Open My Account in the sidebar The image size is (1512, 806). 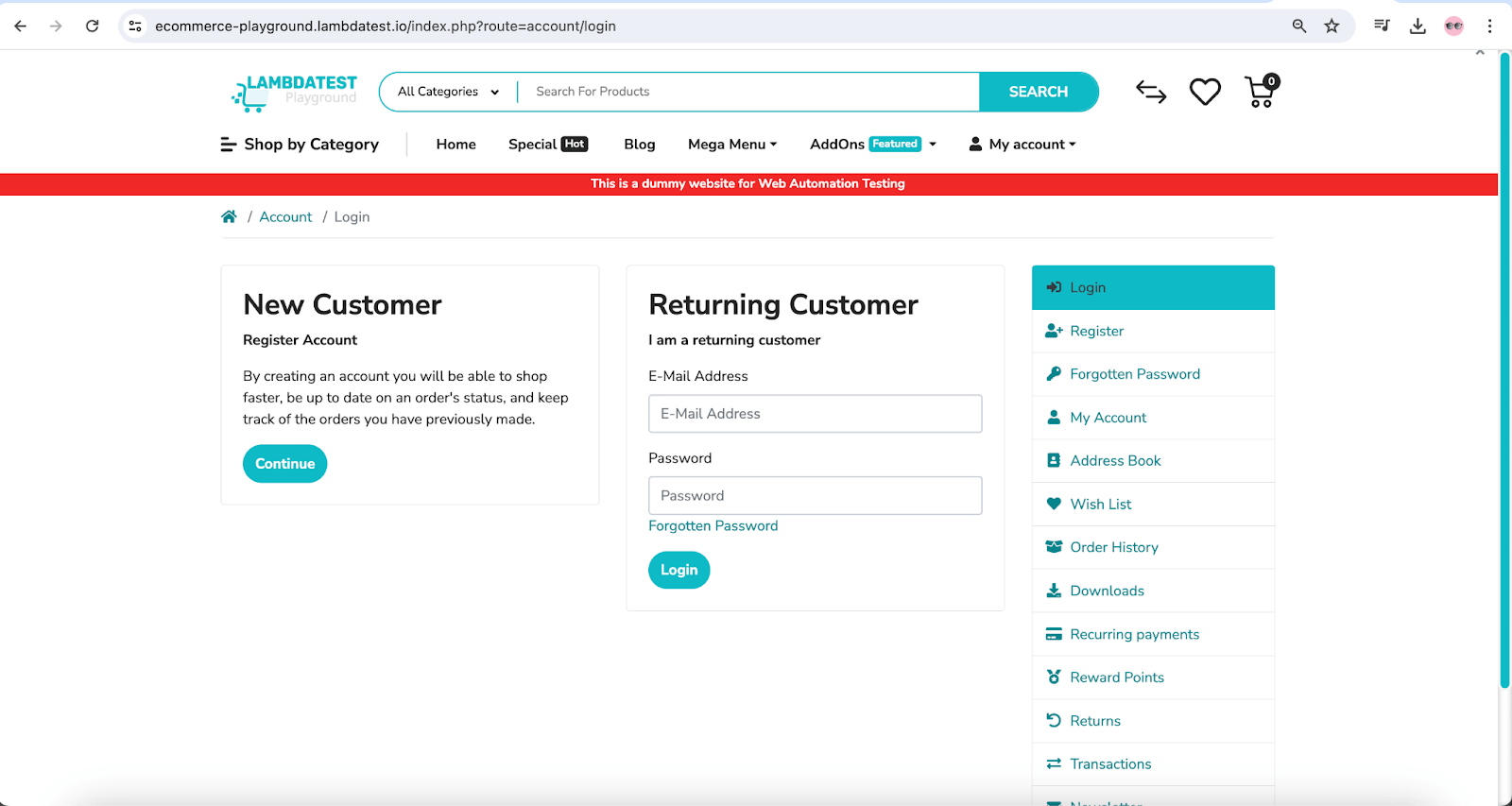(x=1153, y=418)
